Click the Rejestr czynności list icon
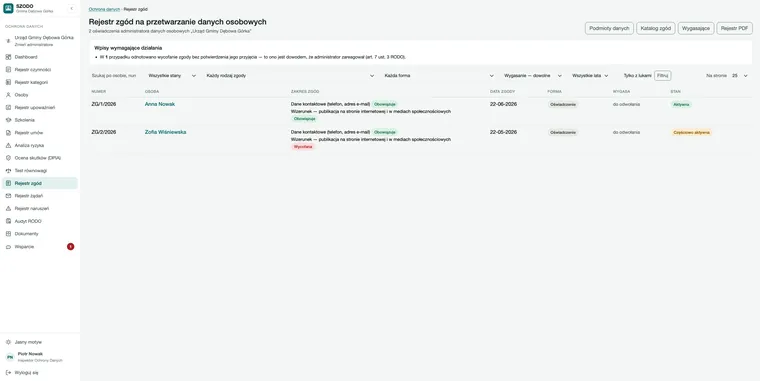The width and height of the screenshot is (760, 381). point(8,70)
